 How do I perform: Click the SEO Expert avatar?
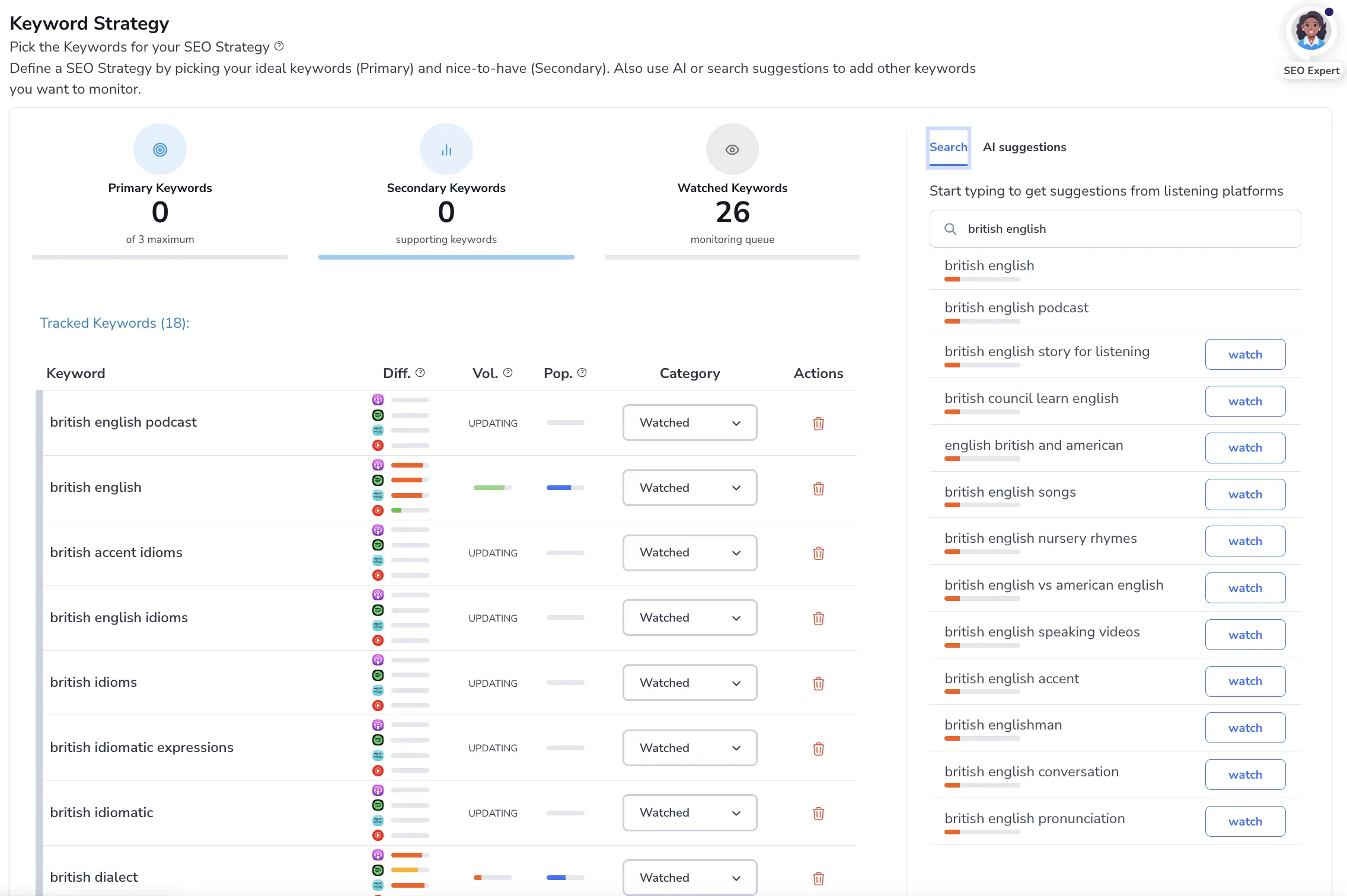click(1311, 31)
